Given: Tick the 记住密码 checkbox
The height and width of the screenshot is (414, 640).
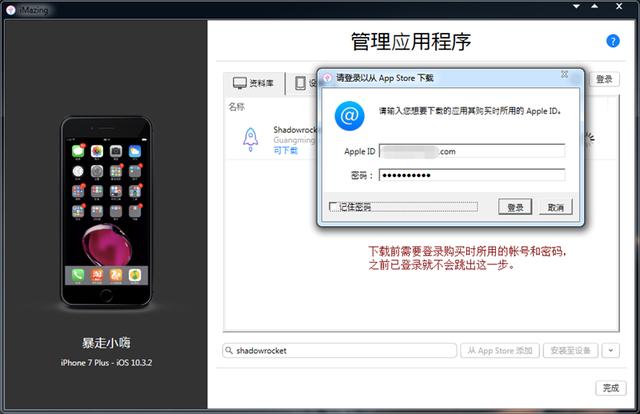Looking at the screenshot, I should [334, 207].
